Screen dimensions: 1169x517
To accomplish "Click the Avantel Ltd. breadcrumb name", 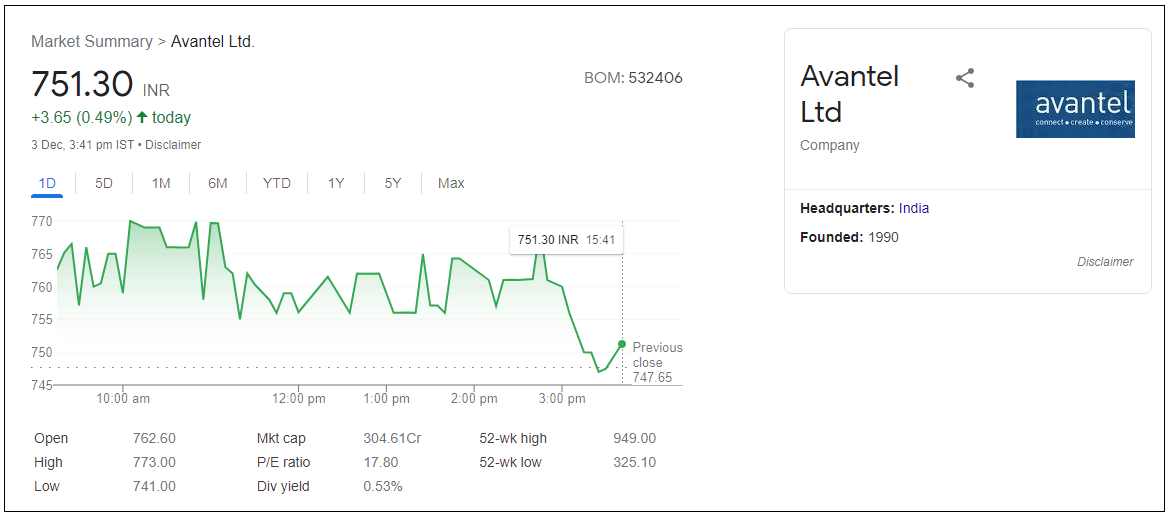I will (x=213, y=42).
